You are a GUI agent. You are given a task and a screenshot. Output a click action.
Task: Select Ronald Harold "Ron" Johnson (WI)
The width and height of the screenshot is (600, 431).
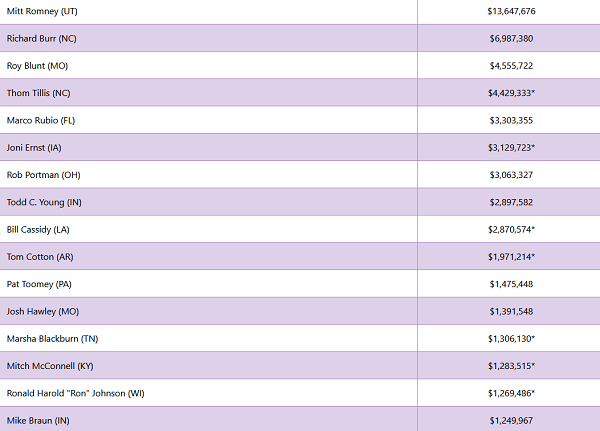click(75, 393)
